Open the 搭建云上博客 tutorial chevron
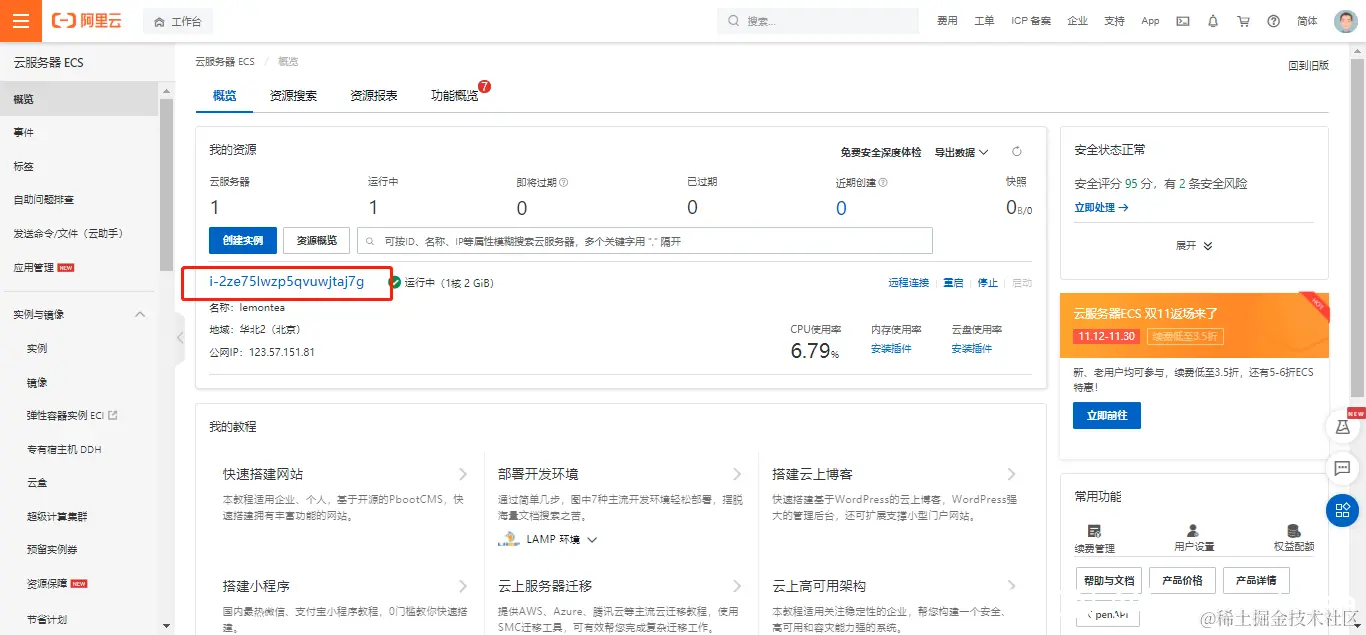This screenshot has width=1366, height=635. tap(1011, 474)
